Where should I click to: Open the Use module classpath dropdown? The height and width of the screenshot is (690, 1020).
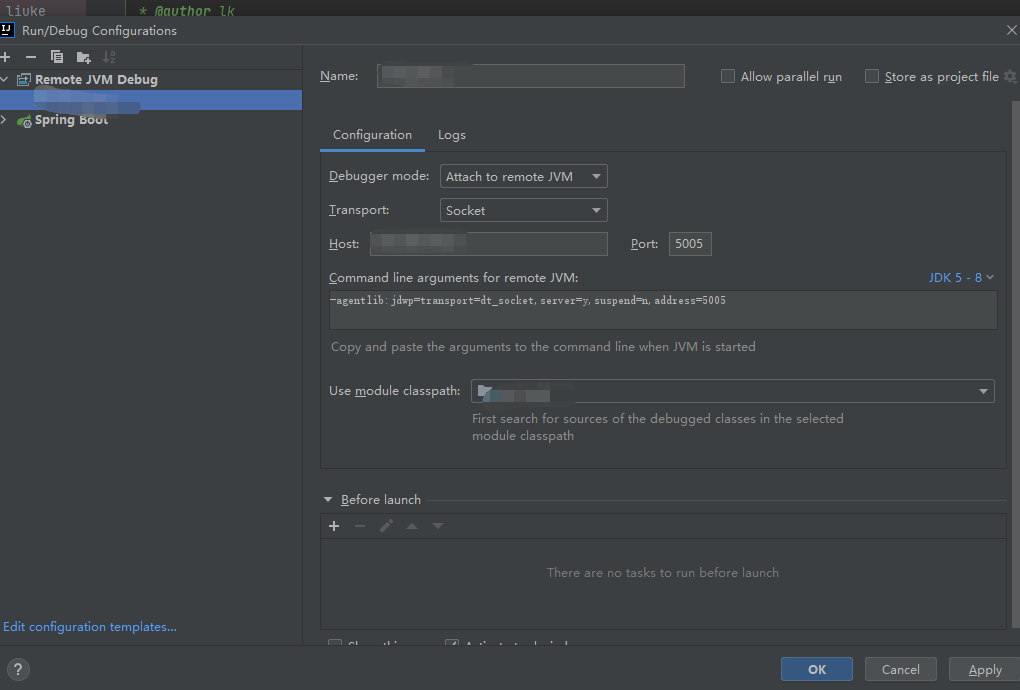point(732,391)
